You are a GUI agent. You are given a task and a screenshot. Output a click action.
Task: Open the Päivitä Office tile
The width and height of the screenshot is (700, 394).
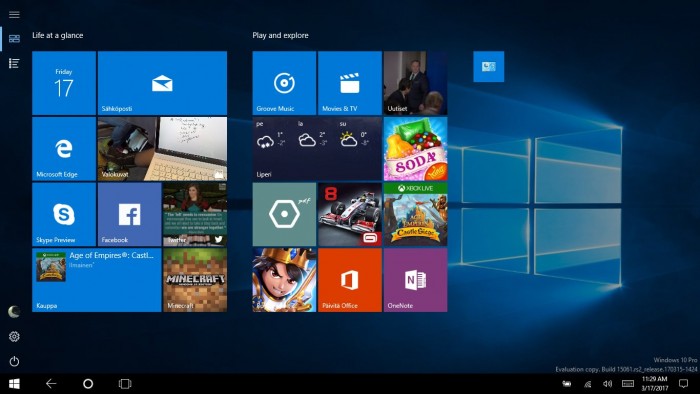tap(350, 280)
